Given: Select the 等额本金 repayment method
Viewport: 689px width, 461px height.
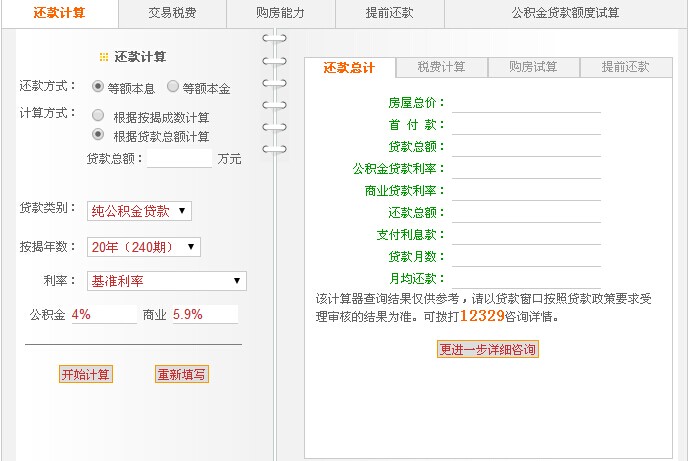Looking at the screenshot, I should click(x=173, y=87).
